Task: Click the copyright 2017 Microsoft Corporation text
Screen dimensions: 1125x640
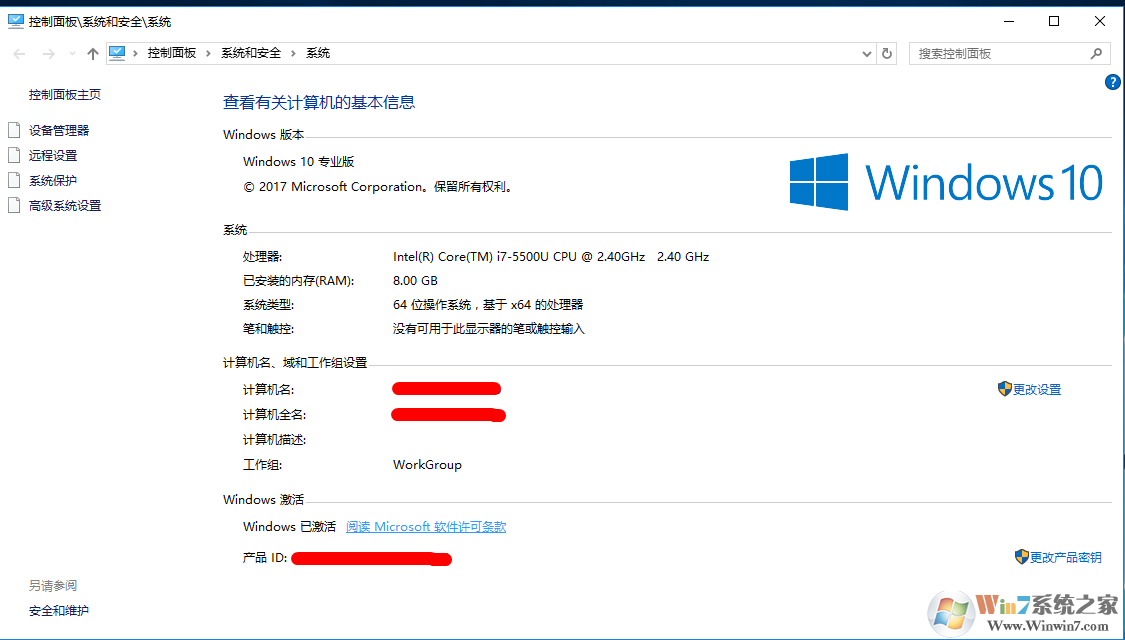Action: [379, 187]
